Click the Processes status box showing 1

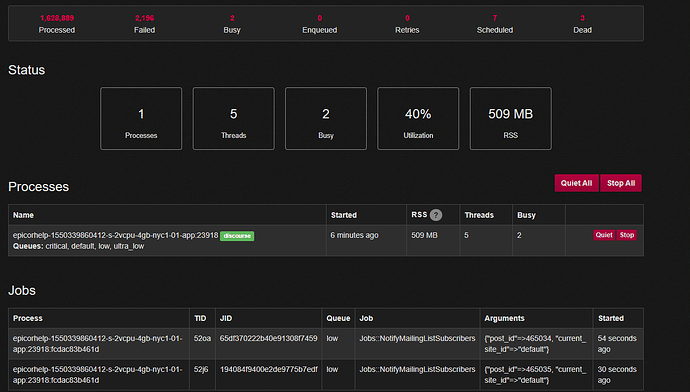pyautogui.click(x=141, y=118)
